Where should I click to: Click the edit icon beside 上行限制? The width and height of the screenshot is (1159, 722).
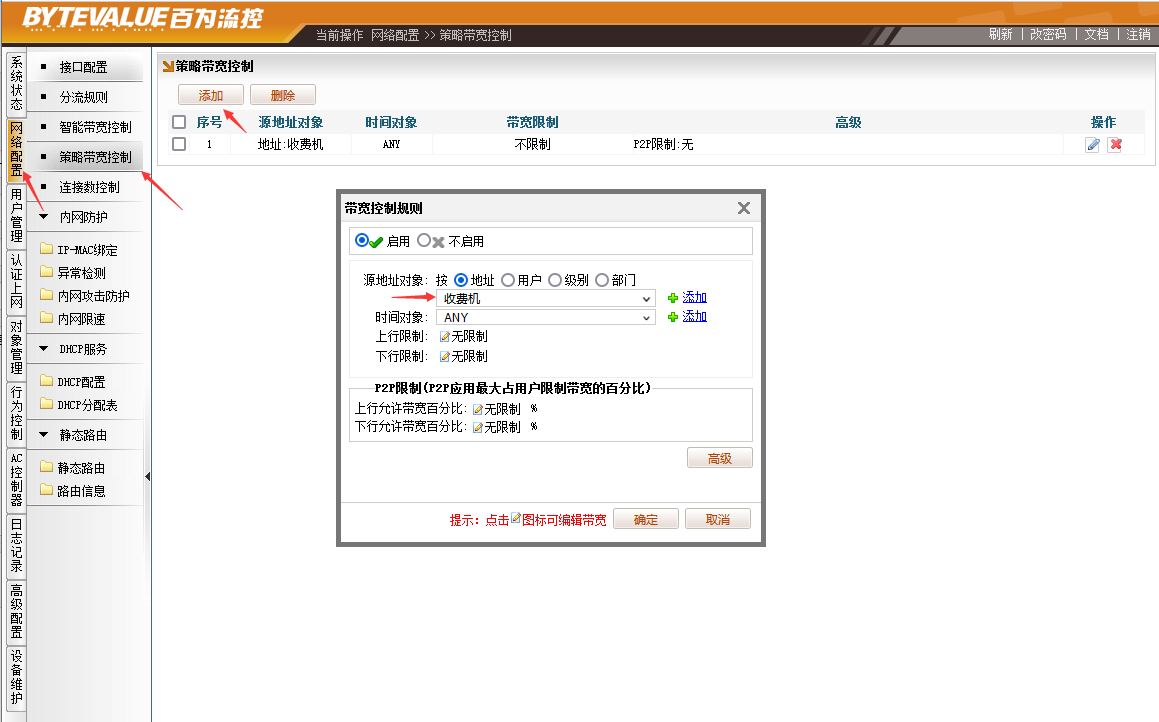click(x=444, y=337)
